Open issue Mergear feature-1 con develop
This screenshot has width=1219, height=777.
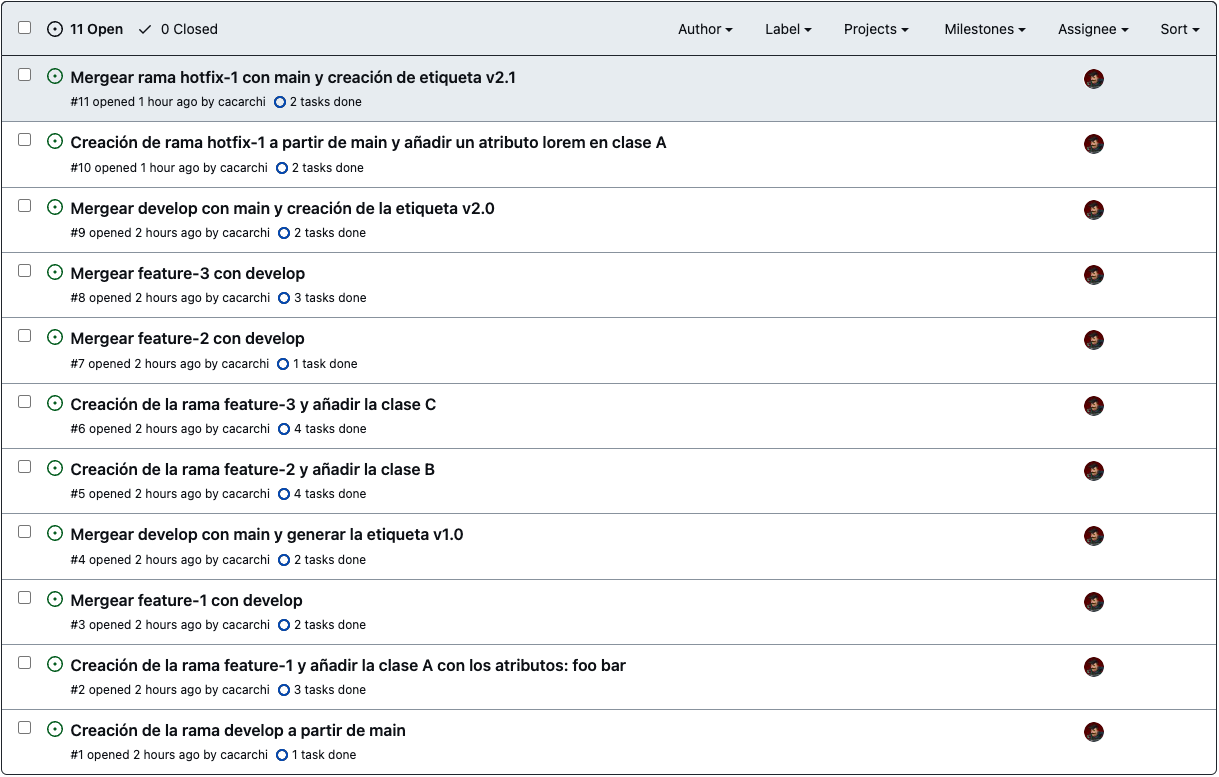pos(186,600)
